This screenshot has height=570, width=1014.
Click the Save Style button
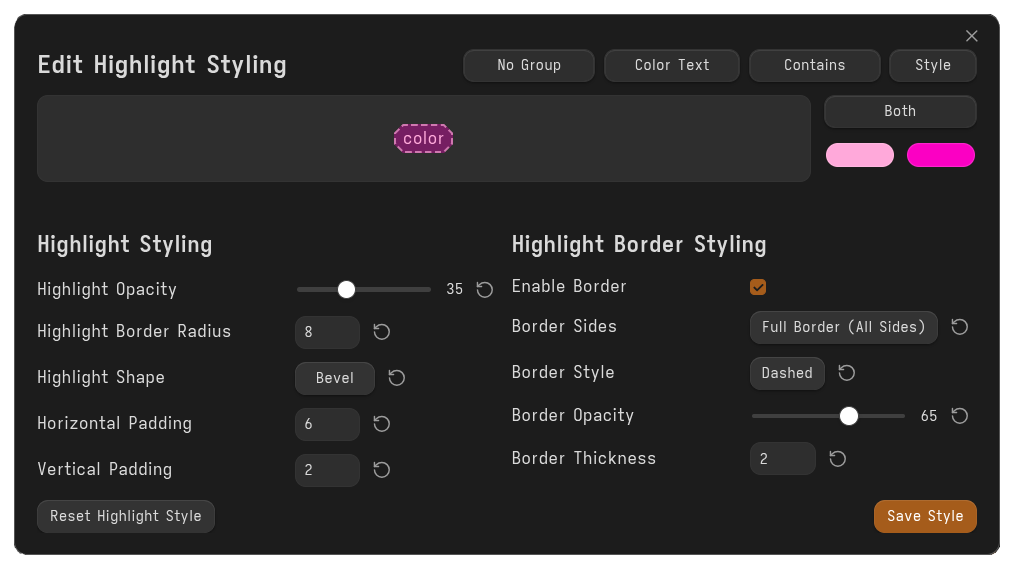(925, 516)
